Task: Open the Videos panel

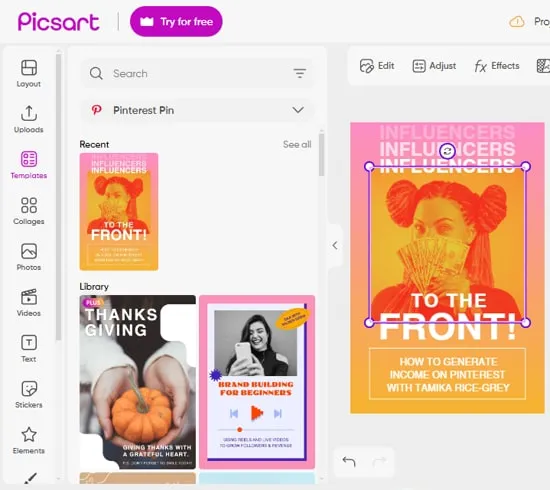Action: click(29, 303)
